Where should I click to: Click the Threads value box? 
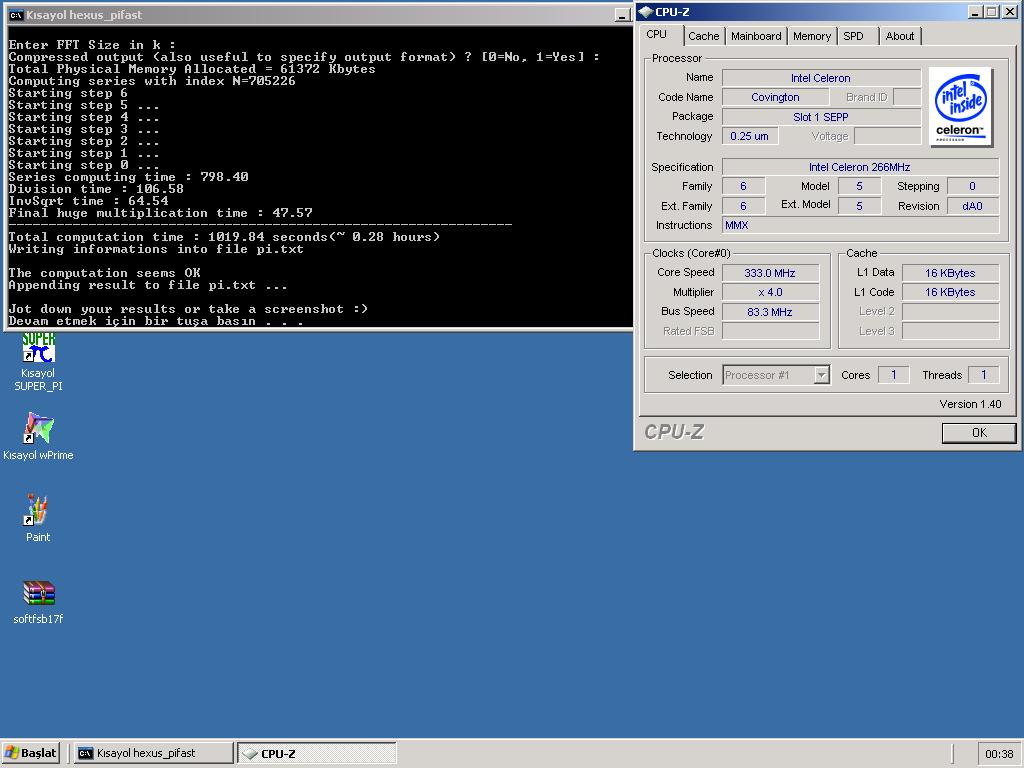(x=984, y=375)
